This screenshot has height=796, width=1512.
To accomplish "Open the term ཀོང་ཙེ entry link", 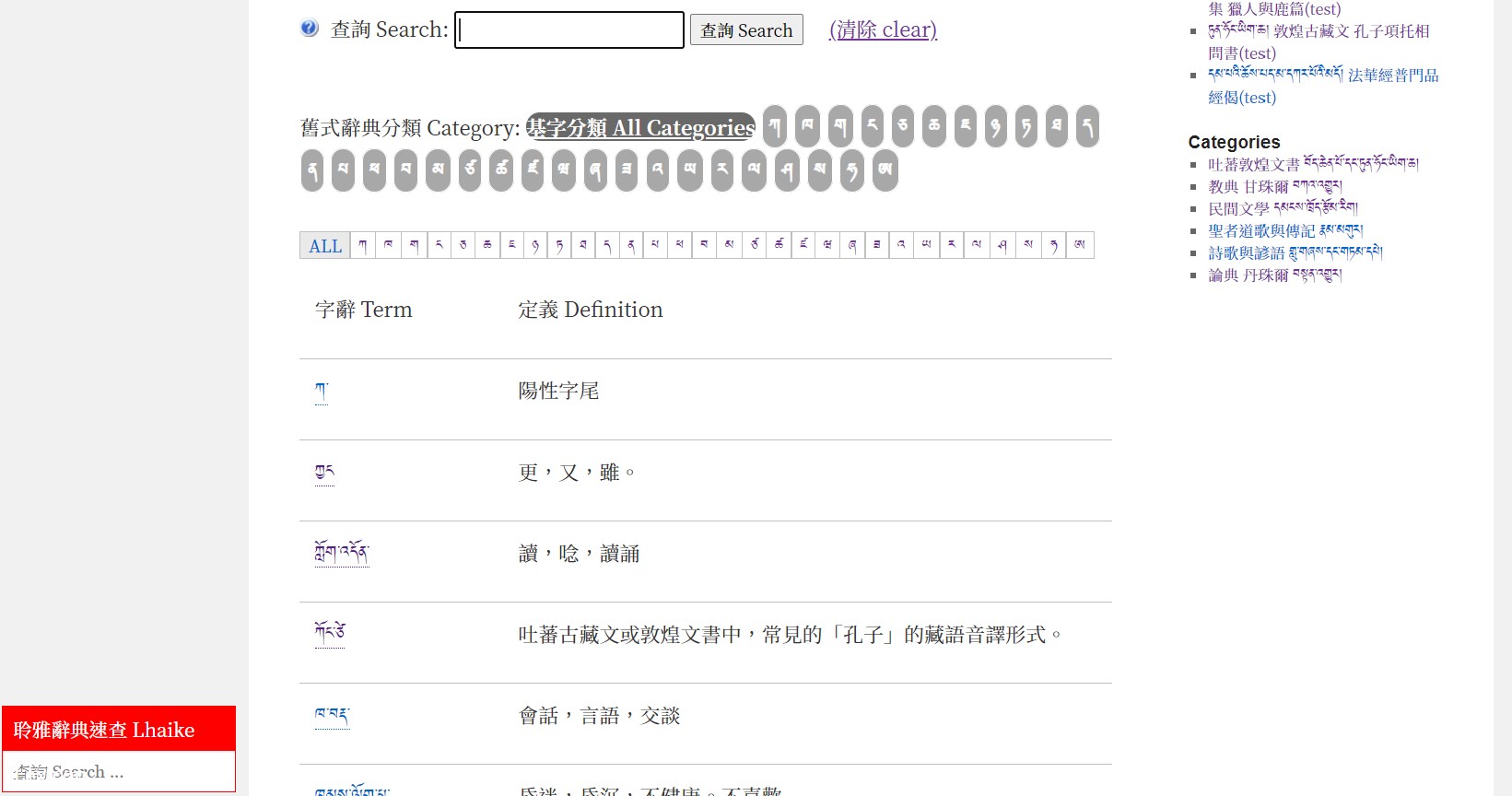I will tap(330, 632).
